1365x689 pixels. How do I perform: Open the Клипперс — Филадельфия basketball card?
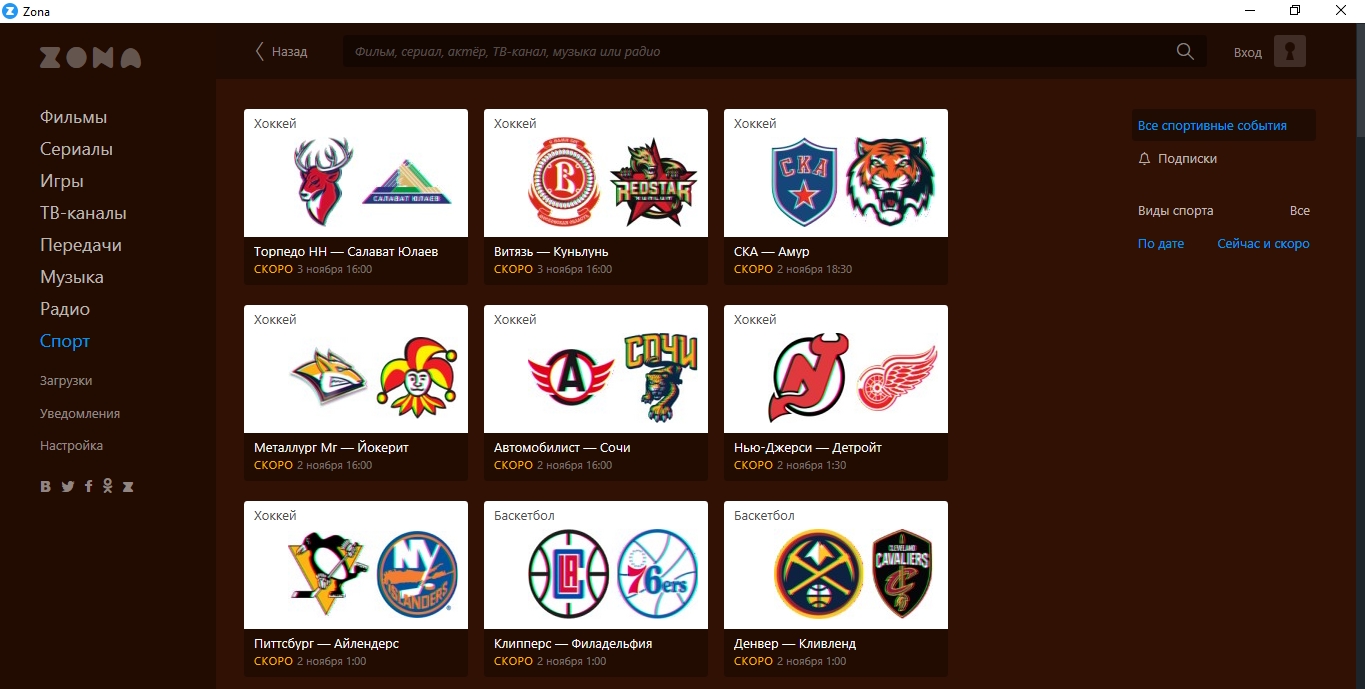(x=596, y=589)
